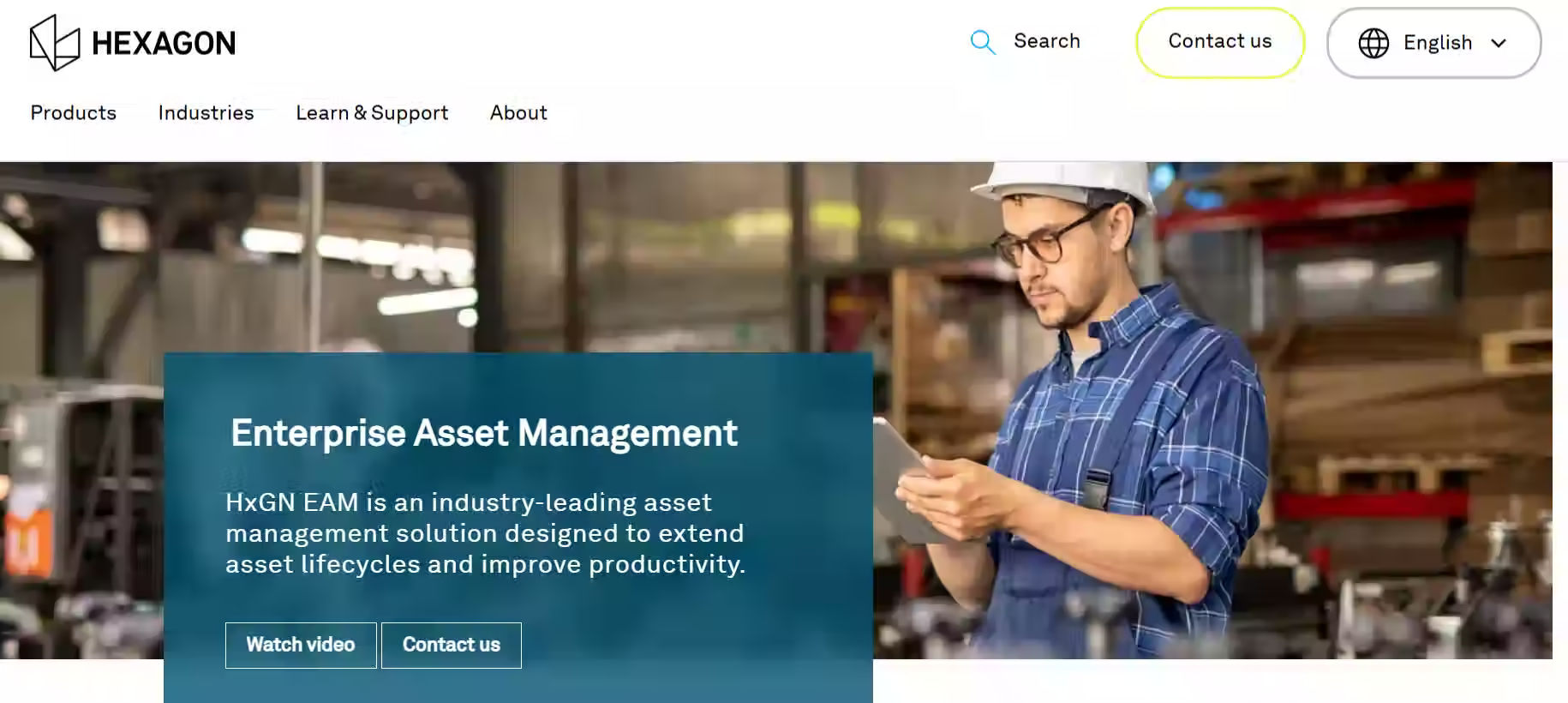
Task: Click the Enterprise Asset Management heading
Action: (484, 434)
